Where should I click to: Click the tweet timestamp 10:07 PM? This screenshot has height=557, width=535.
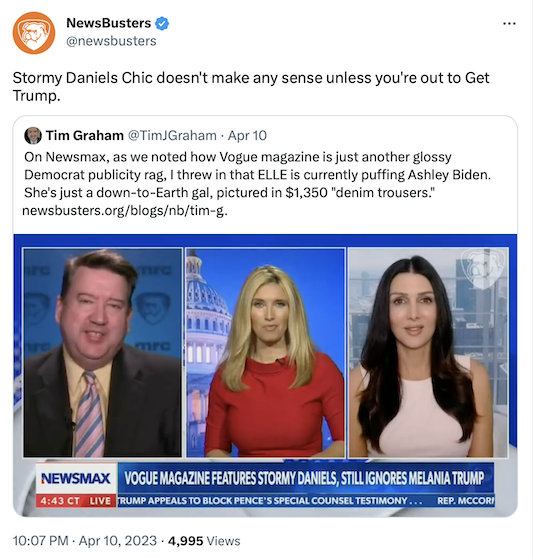pyautogui.click(x=40, y=541)
